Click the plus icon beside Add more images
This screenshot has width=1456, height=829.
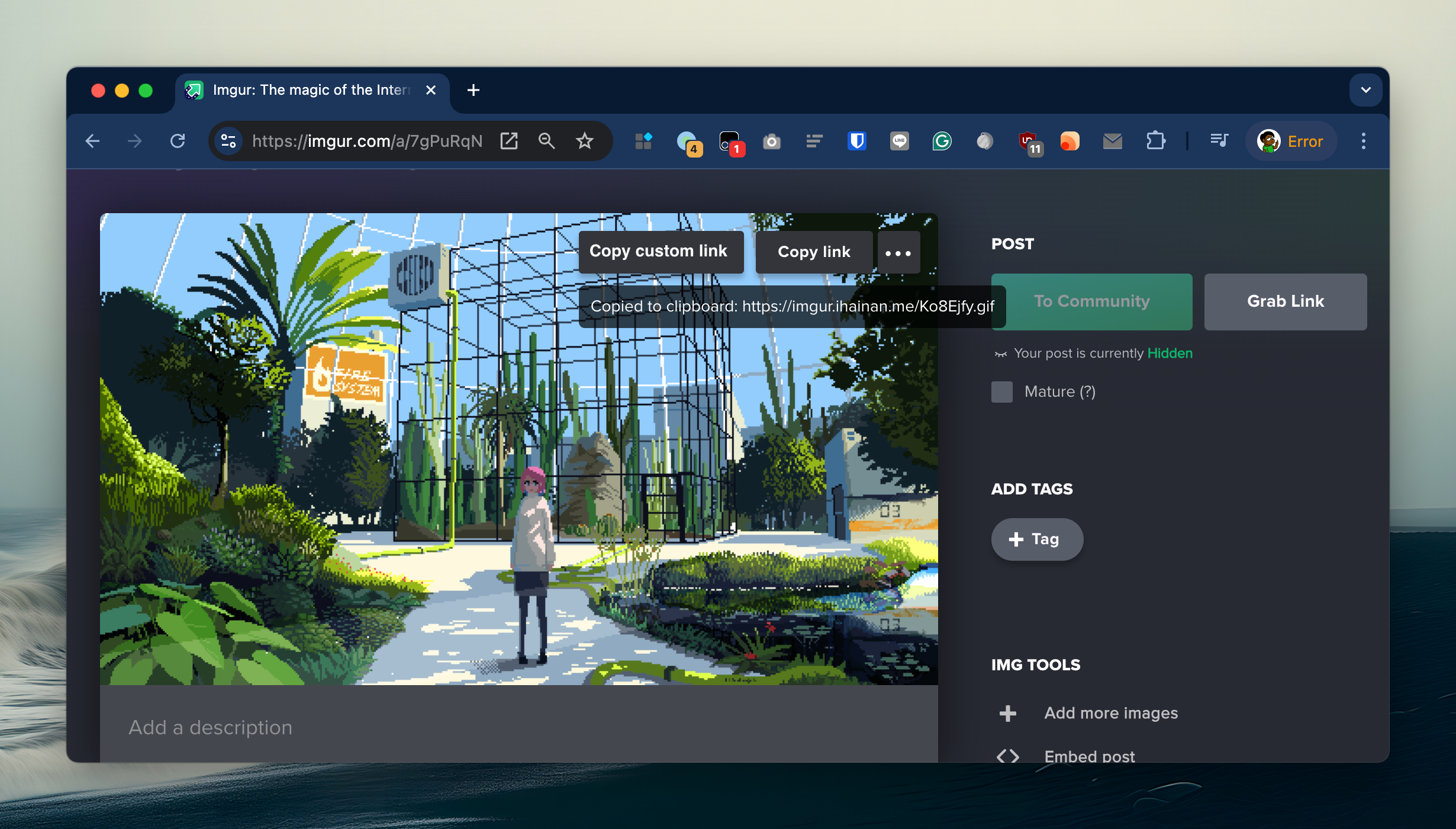pos(1008,713)
